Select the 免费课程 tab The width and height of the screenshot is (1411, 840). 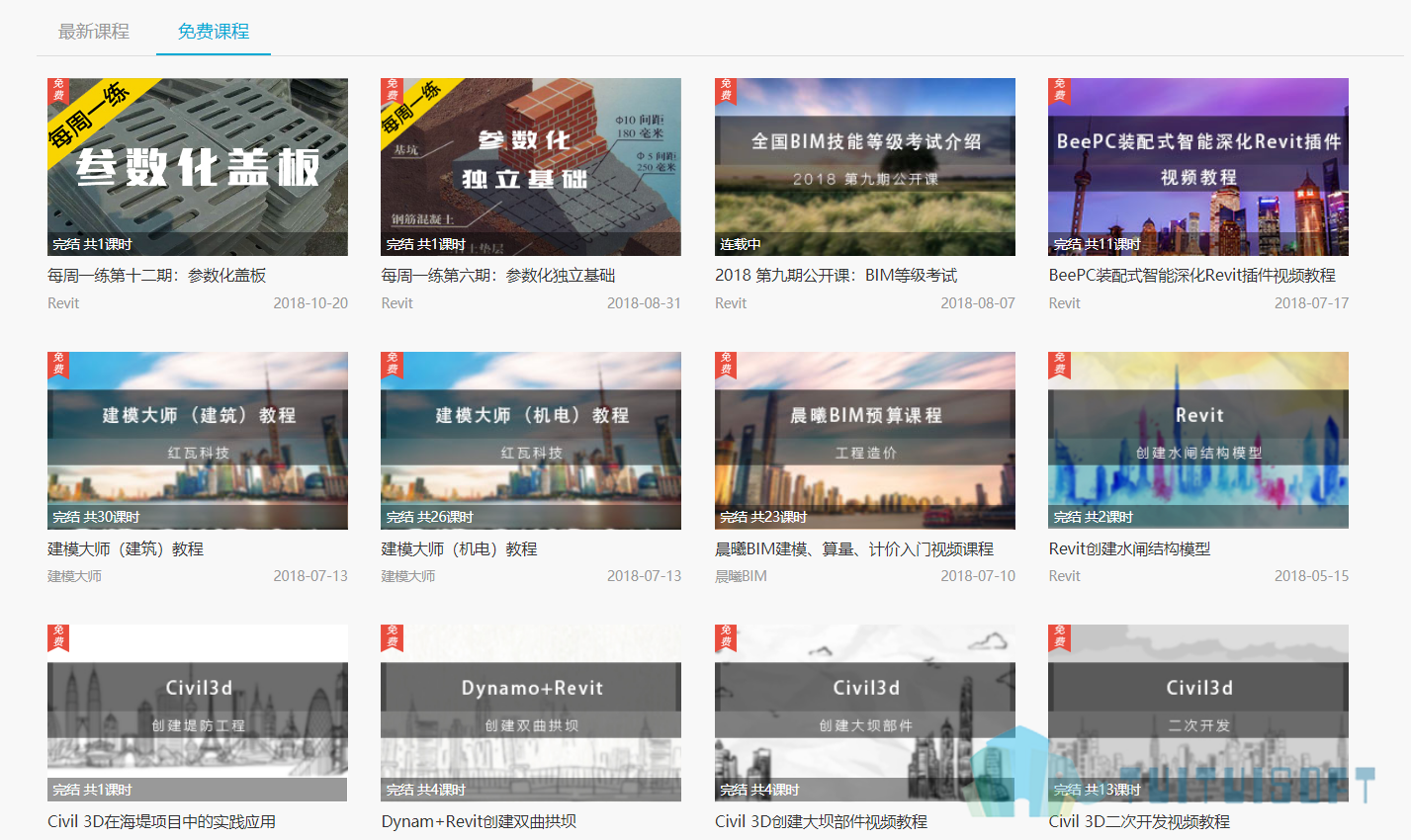tap(214, 32)
